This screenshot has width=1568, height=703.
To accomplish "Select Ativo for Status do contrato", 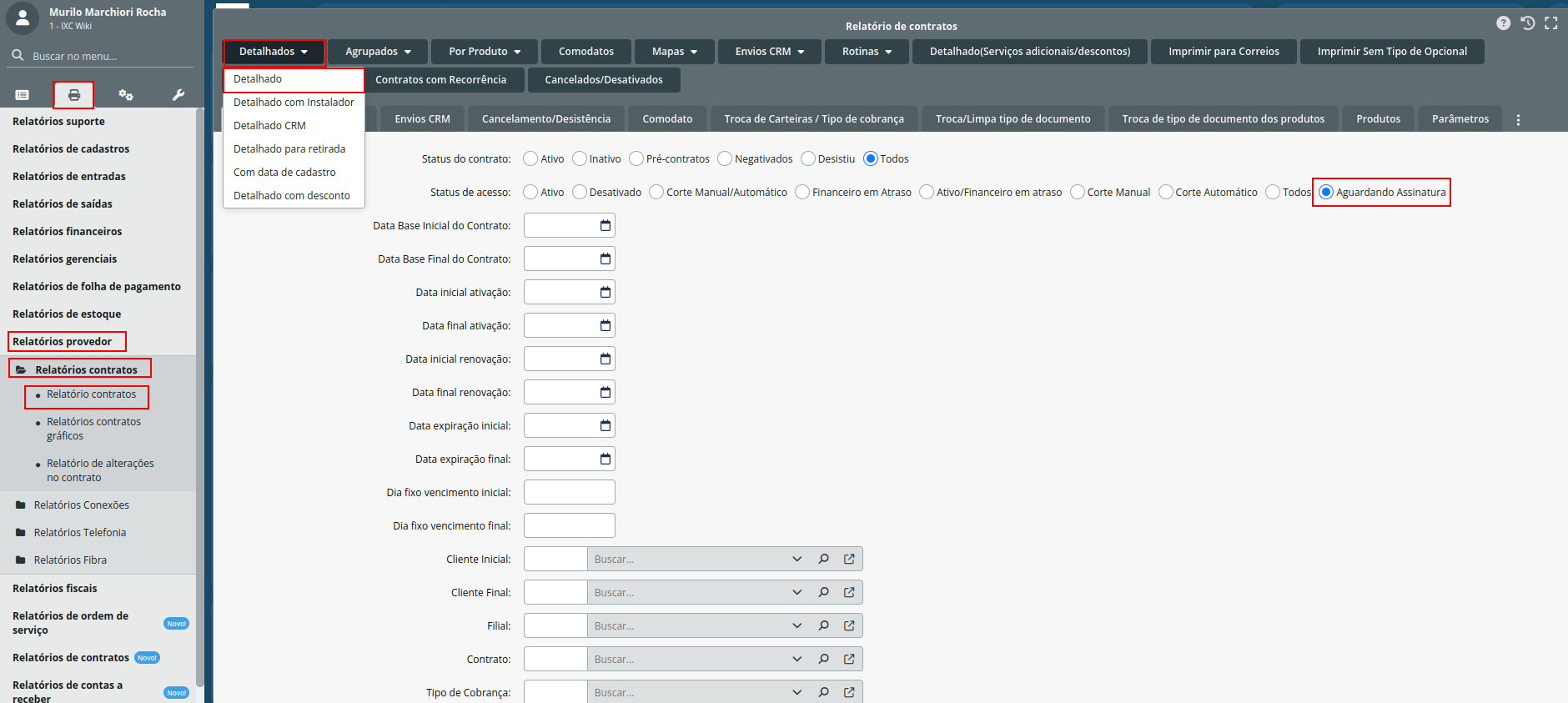I will coord(530,158).
